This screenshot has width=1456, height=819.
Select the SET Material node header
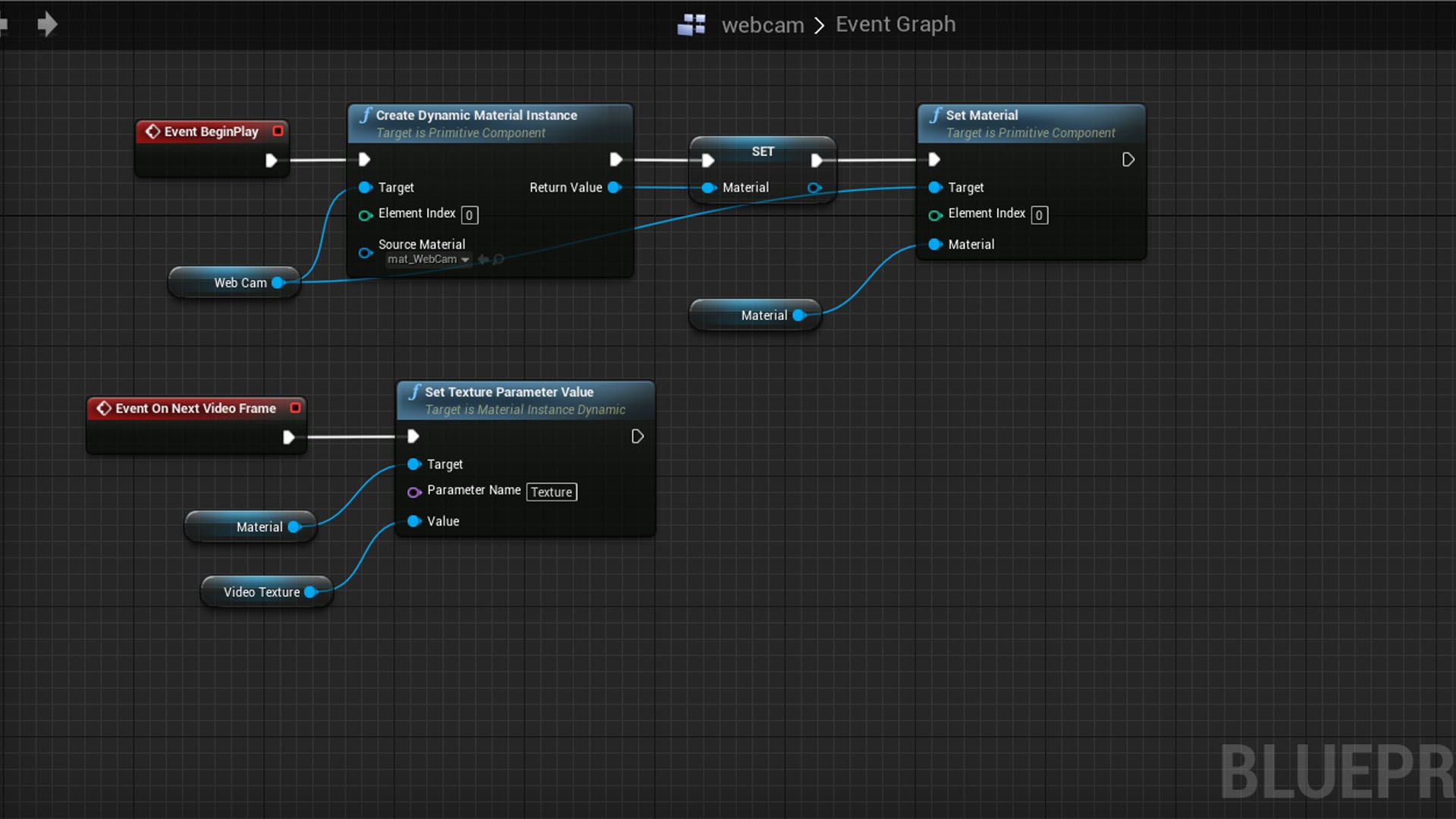point(762,151)
